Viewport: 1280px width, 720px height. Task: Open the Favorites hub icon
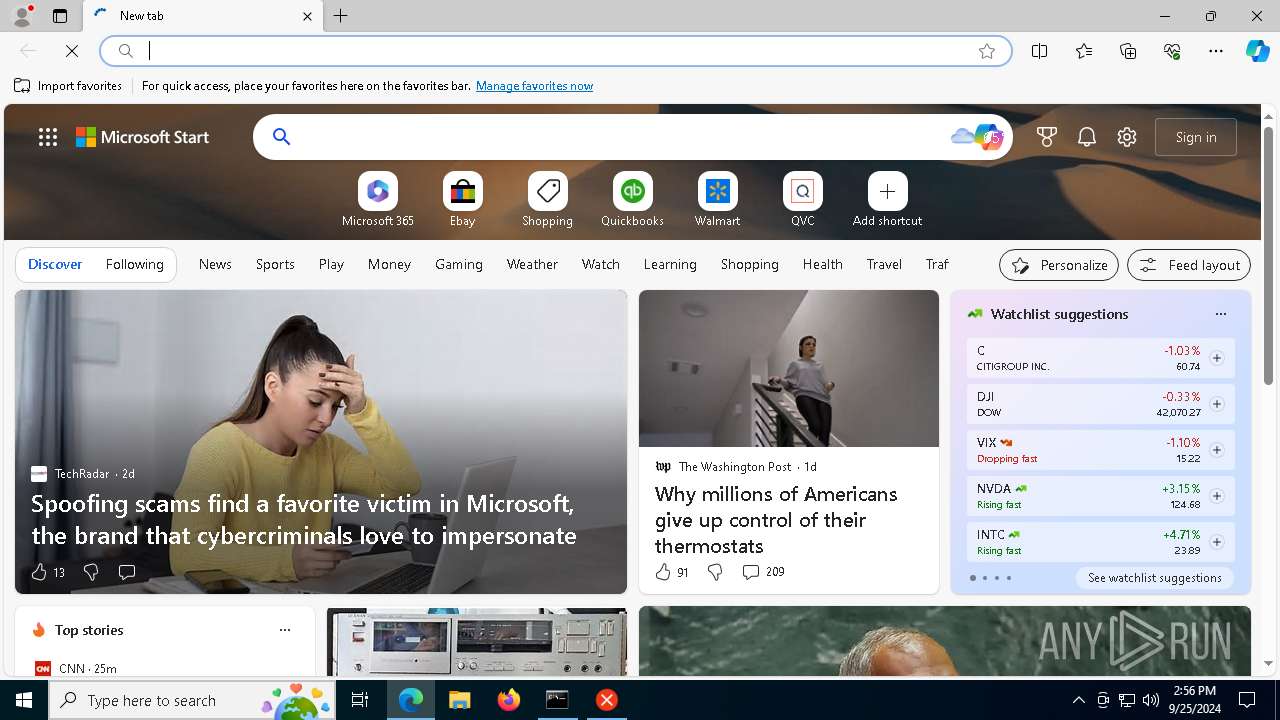point(1084,51)
